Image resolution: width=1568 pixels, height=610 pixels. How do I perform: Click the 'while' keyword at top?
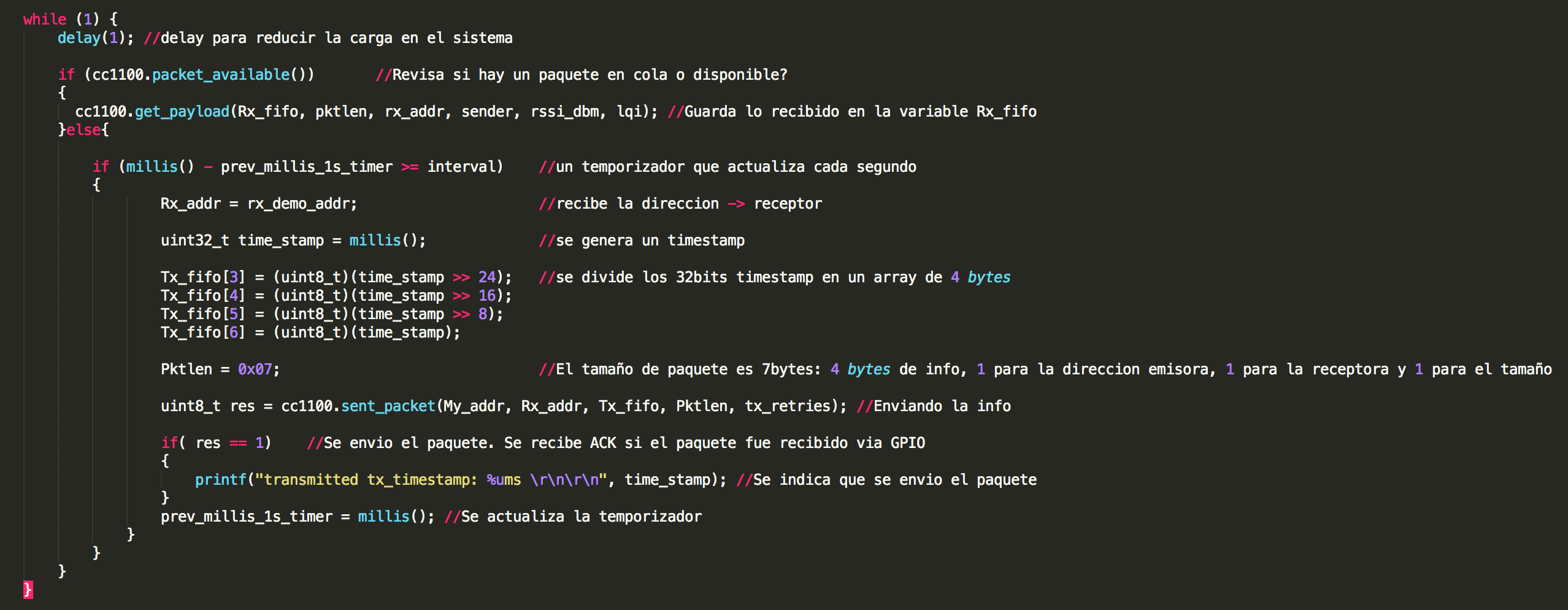click(44, 20)
